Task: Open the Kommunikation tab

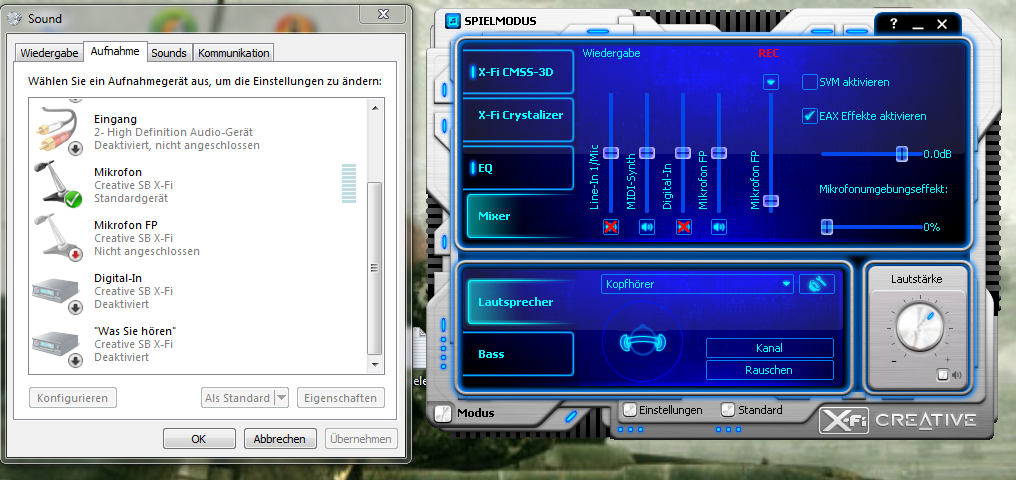Action: [234, 53]
